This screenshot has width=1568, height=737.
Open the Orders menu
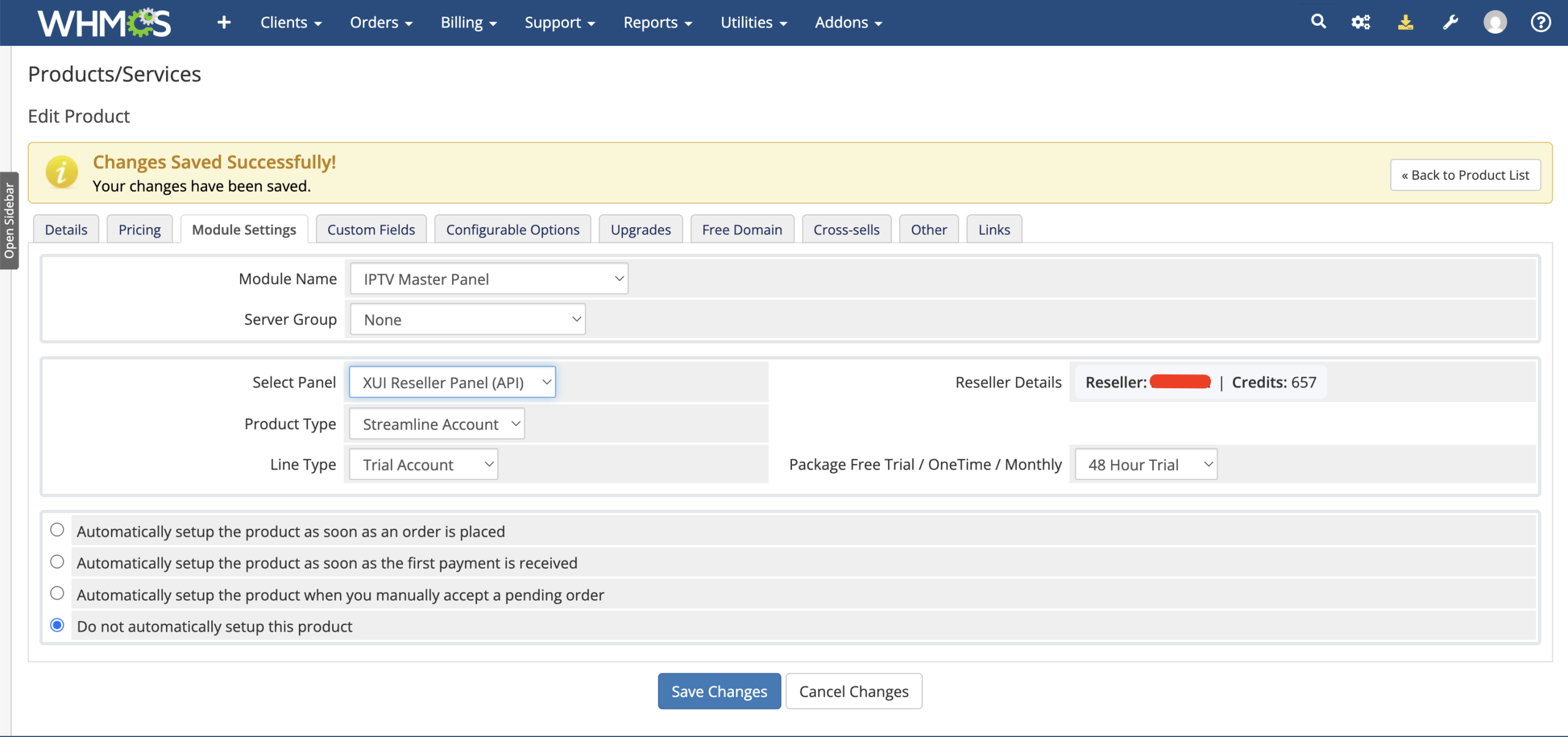(x=381, y=23)
